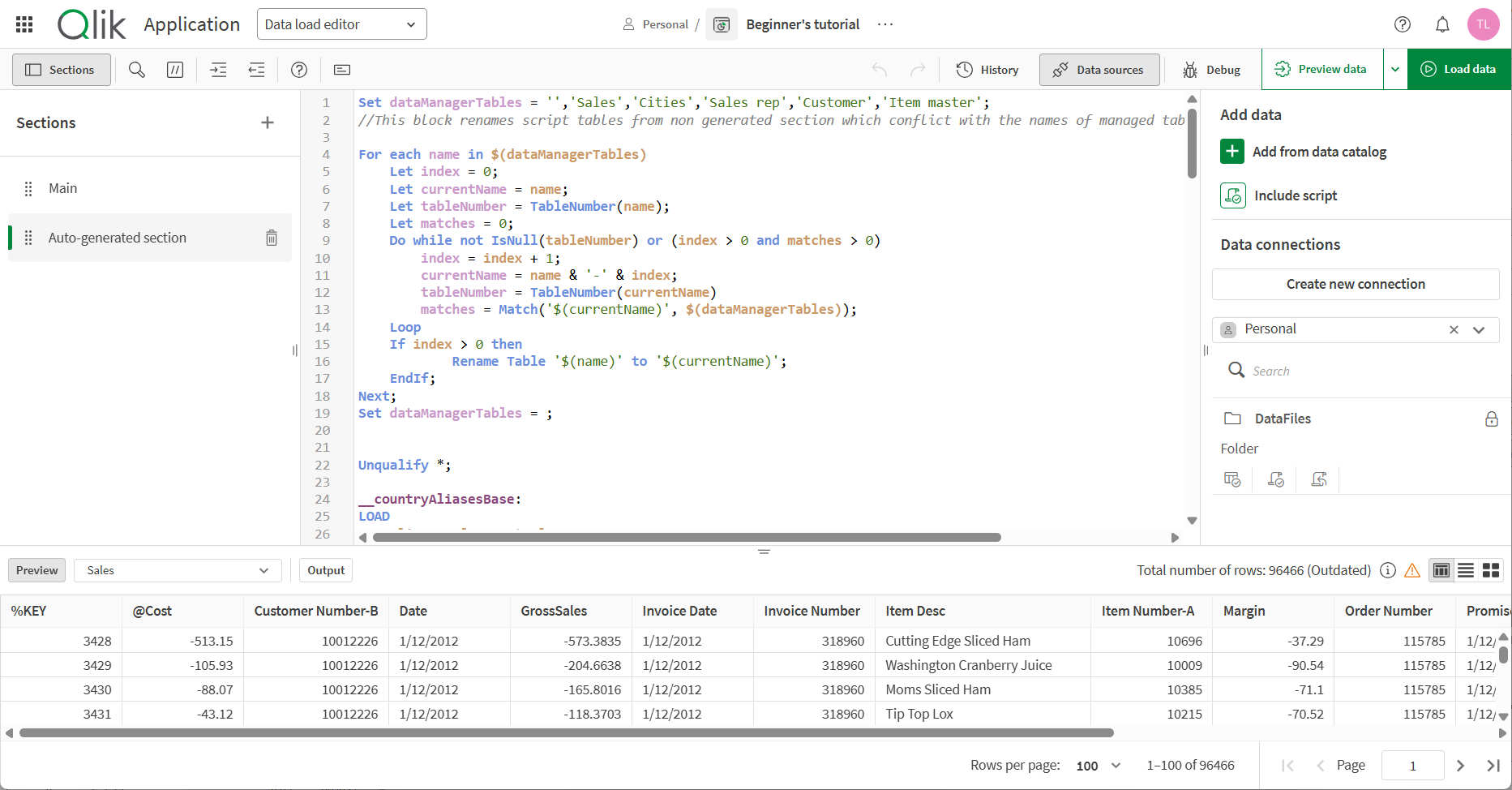
Task: Expand the Personal space dropdown
Action: [1479, 329]
